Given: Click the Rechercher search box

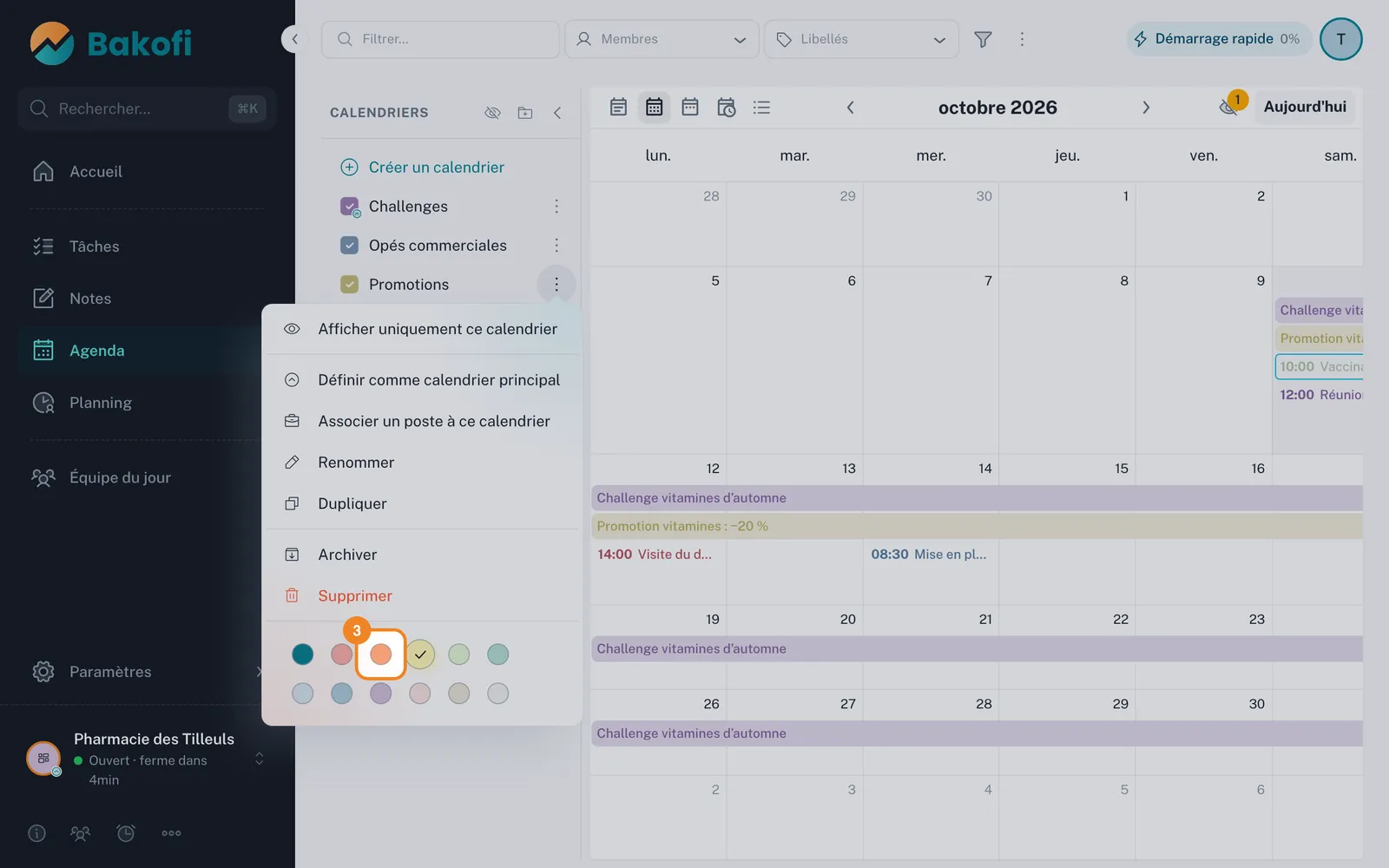Looking at the screenshot, I should pyautogui.click(x=147, y=108).
